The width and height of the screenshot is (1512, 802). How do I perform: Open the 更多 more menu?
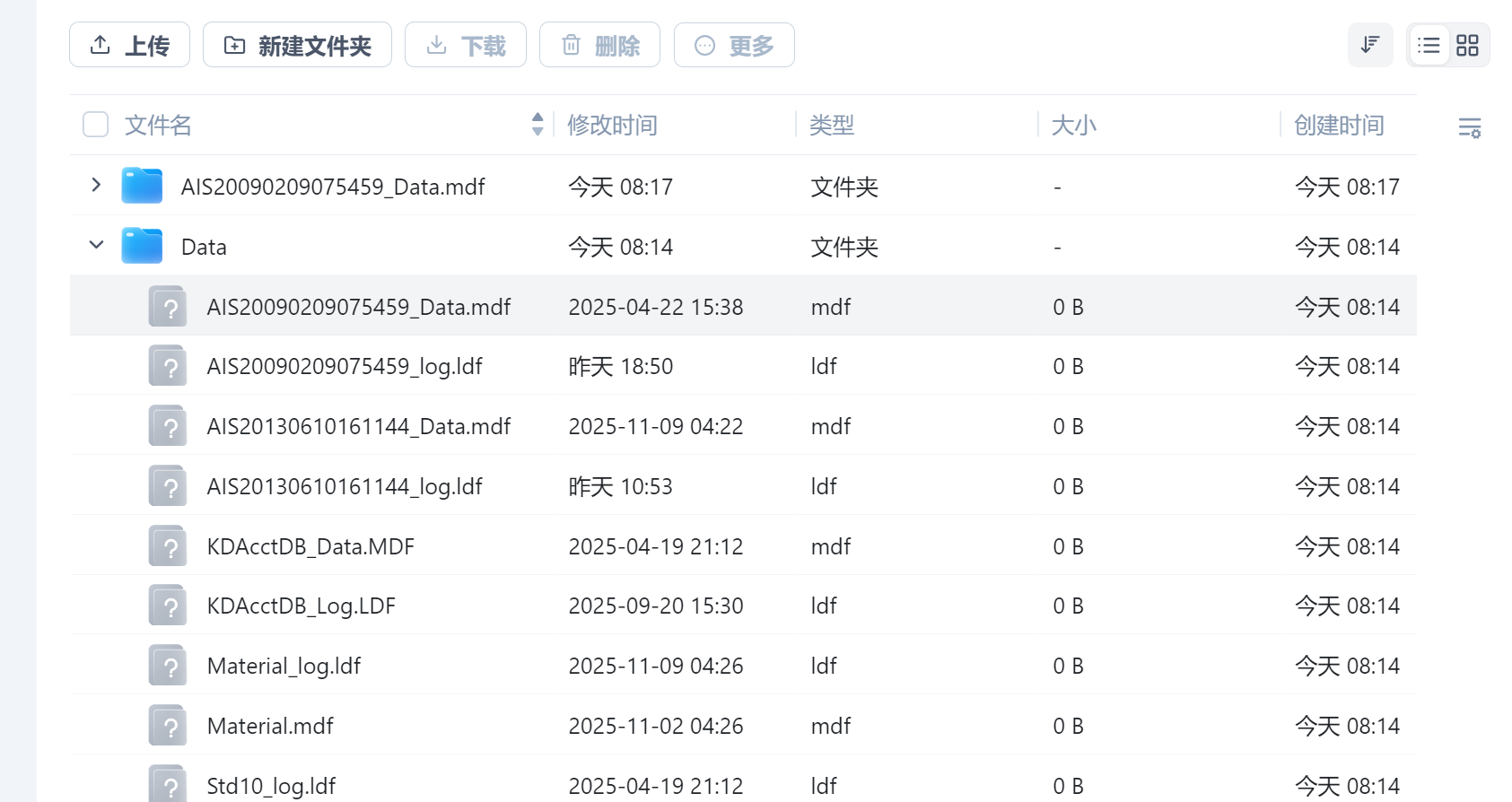pos(734,45)
